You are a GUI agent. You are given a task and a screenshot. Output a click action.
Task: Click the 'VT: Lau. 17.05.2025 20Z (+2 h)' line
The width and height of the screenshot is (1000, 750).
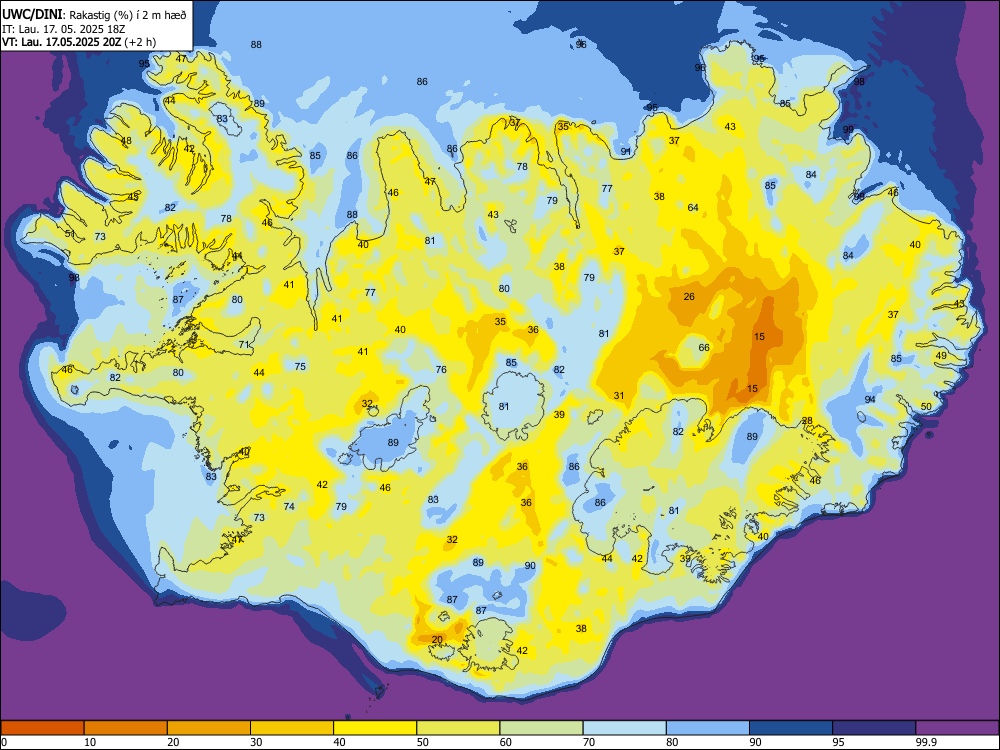pyautogui.click(x=78, y=42)
